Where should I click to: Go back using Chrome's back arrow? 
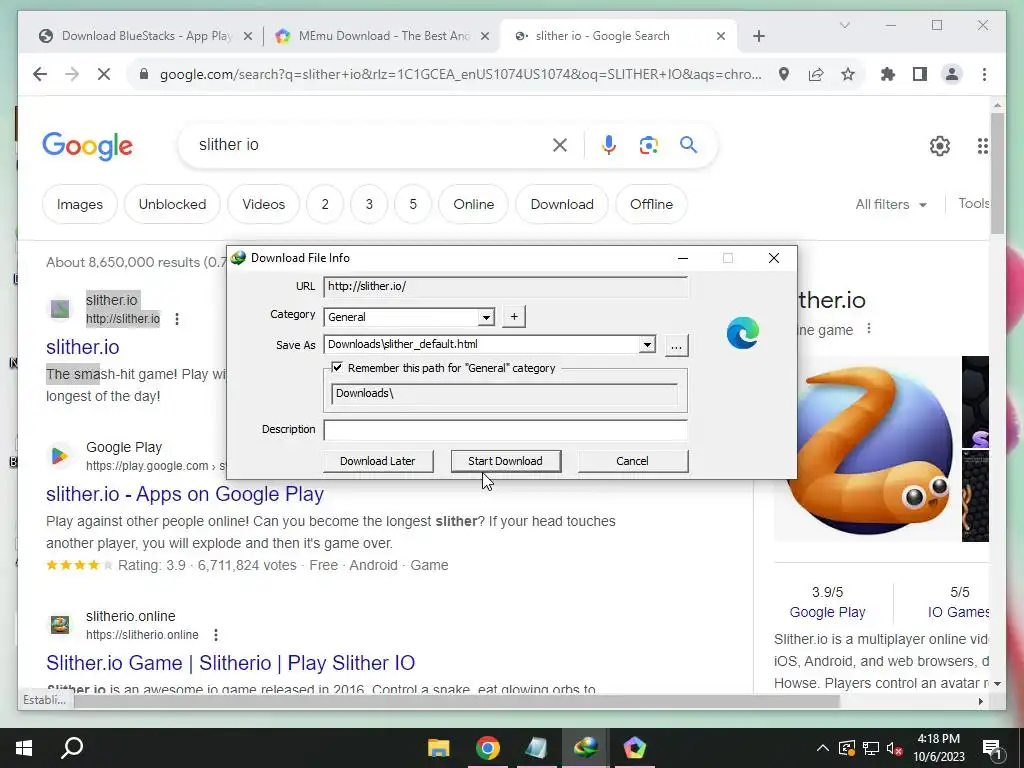(40, 74)
